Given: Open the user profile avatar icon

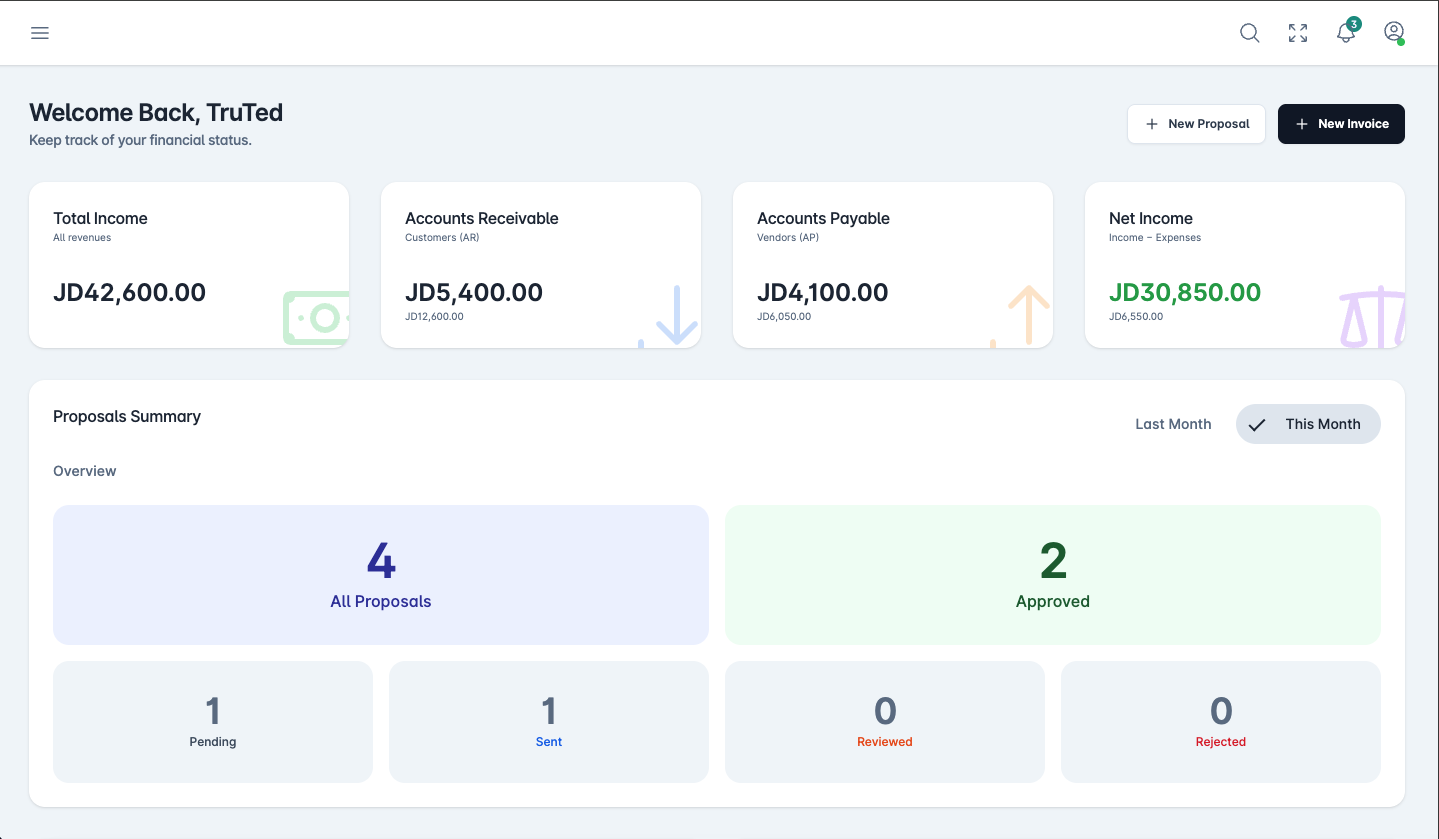Looking at the screenshot, I should coord(1394,32).
